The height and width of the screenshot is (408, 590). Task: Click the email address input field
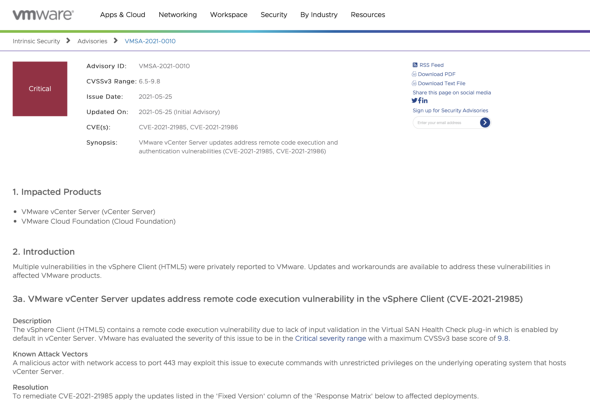tap(446, 123)
